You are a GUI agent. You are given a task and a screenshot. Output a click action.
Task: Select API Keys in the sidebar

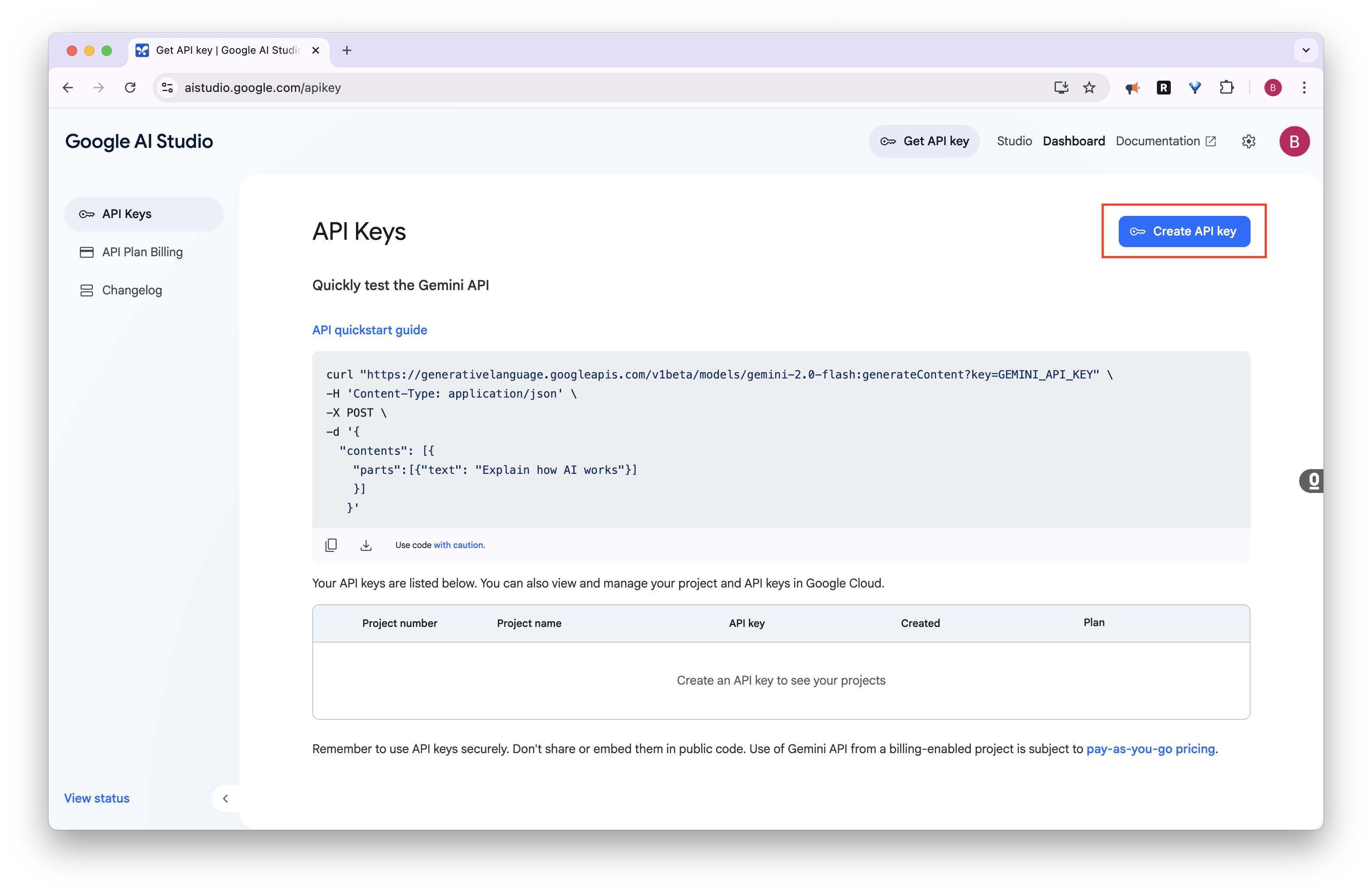point(144,214)
